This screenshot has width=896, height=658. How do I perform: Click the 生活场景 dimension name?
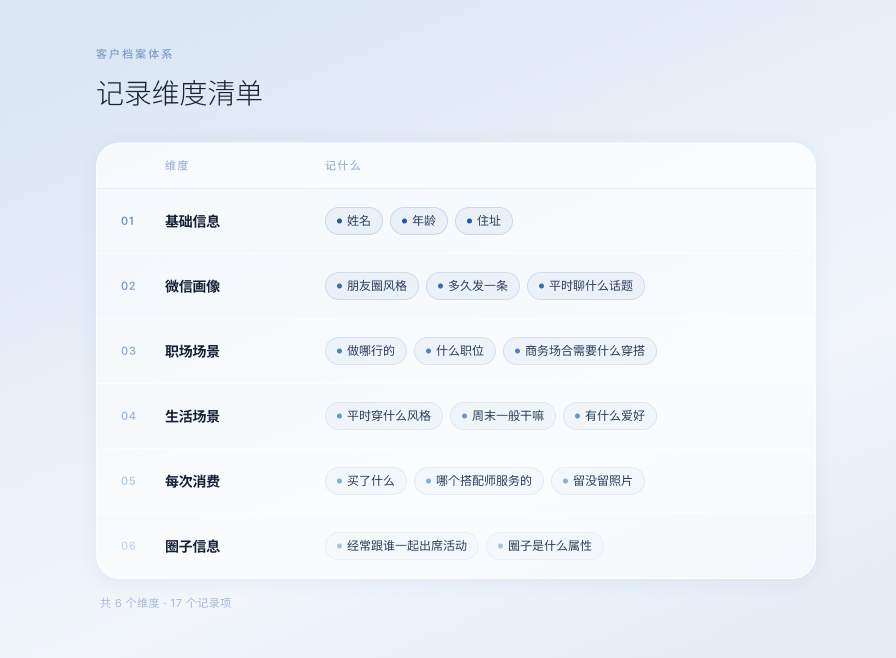(x=193, y=417)
